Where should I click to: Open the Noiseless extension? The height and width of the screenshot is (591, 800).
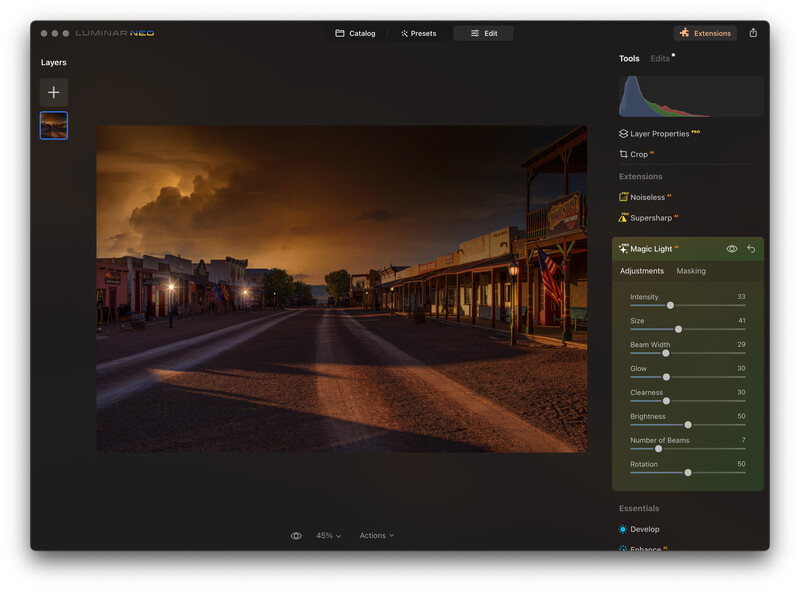click(645, 197)
